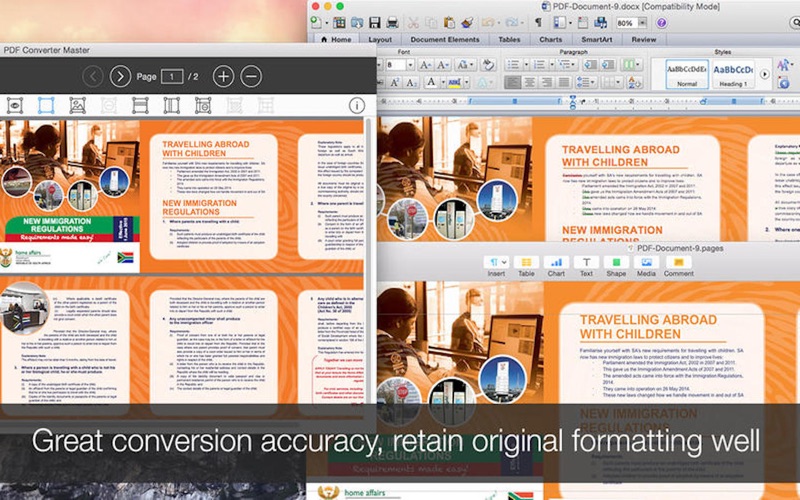The image size is (800, 500).
Task: Click the decrease indent button
Action: (x=590, y=65)
